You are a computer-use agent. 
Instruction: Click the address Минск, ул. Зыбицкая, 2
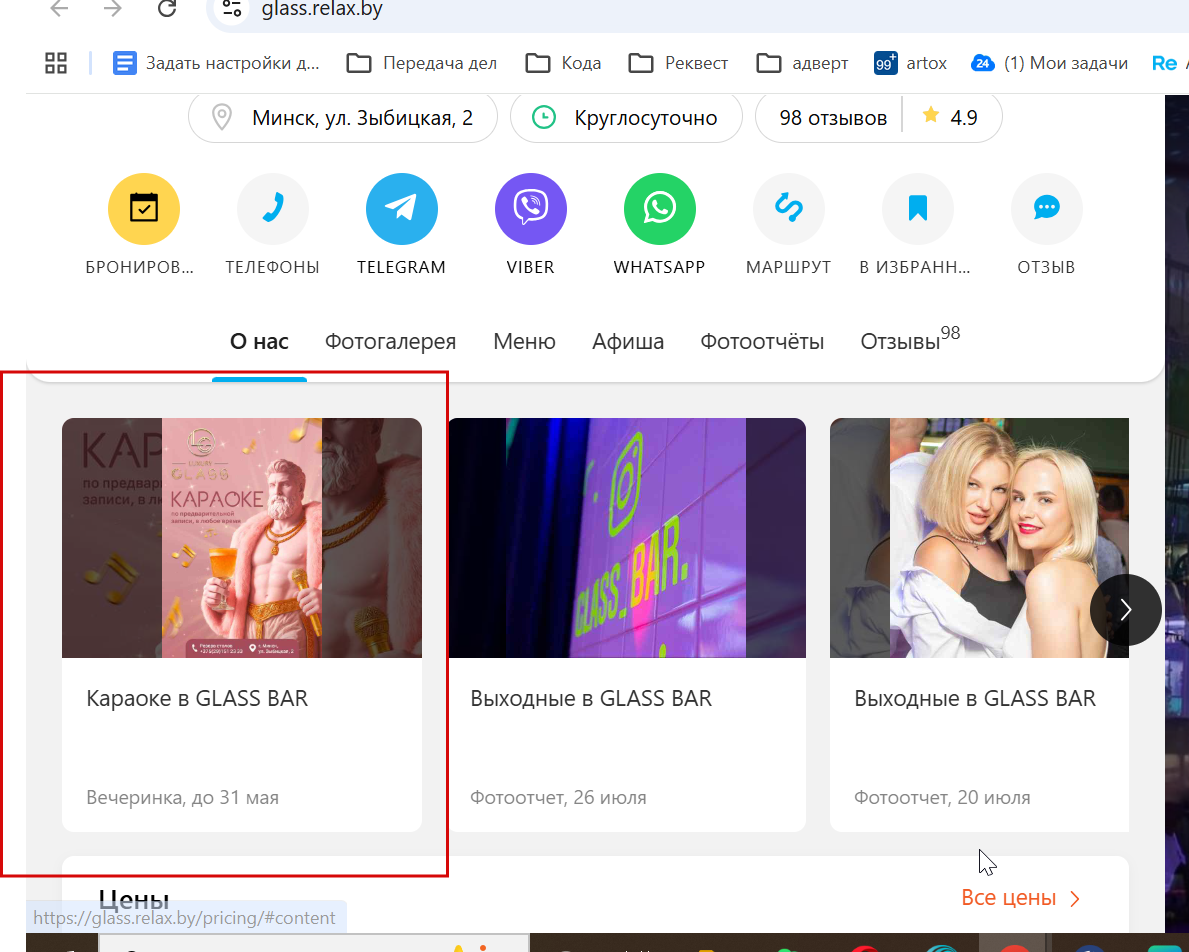click(x=343, y=118)
